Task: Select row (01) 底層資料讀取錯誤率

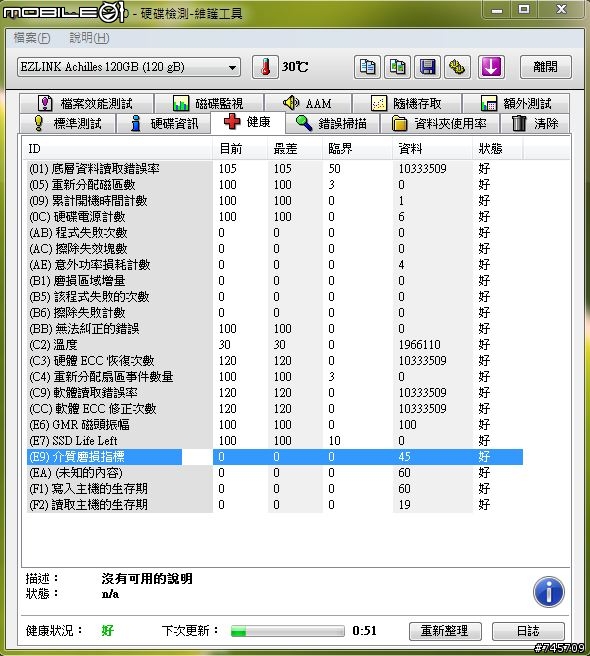Action: 275,169
